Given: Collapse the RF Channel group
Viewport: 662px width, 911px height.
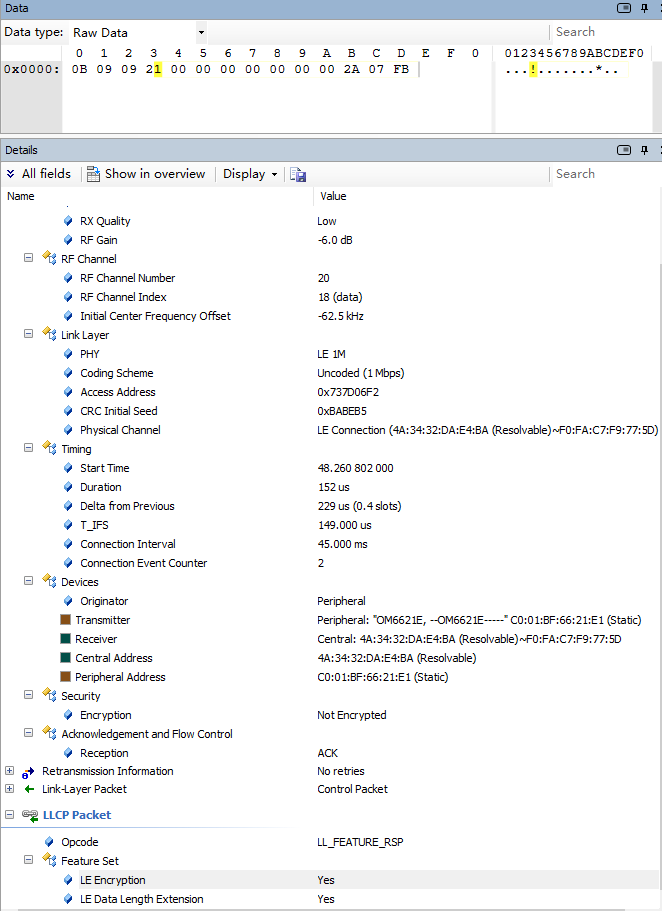Looking at the screenshot, I should (28, 258).
